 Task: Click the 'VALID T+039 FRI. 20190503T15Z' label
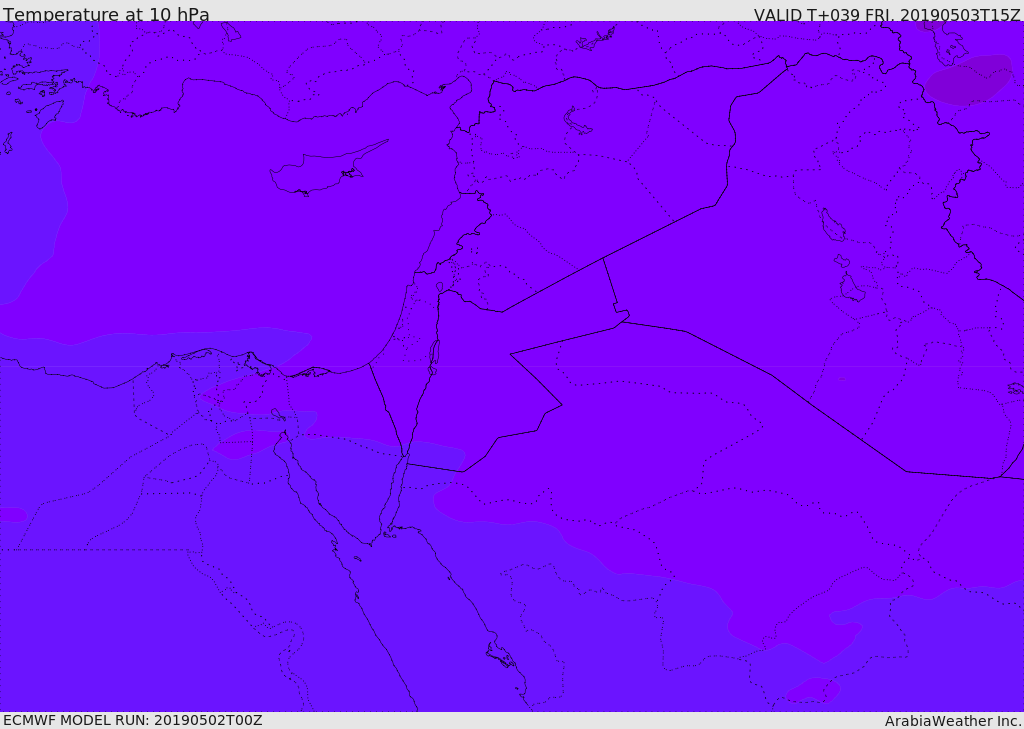click(x=887, y=14)
